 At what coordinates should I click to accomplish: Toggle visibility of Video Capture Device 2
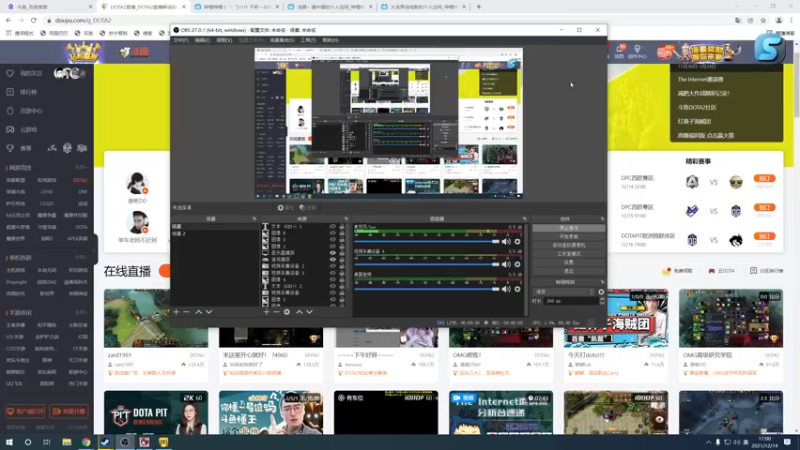pyautogui.click(x=333, y=266)
